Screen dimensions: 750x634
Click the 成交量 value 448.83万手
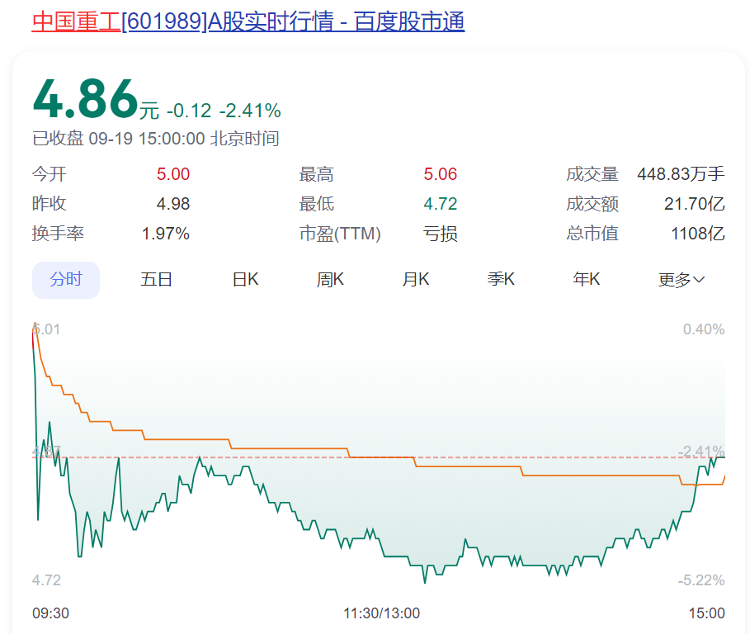point(681,174)
